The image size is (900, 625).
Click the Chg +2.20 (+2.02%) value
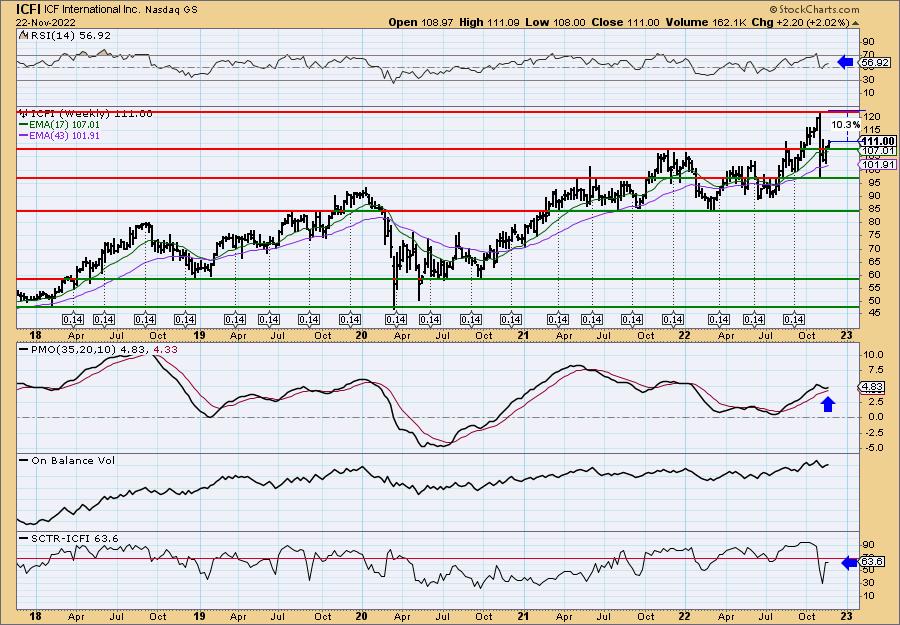click(812, 22)
